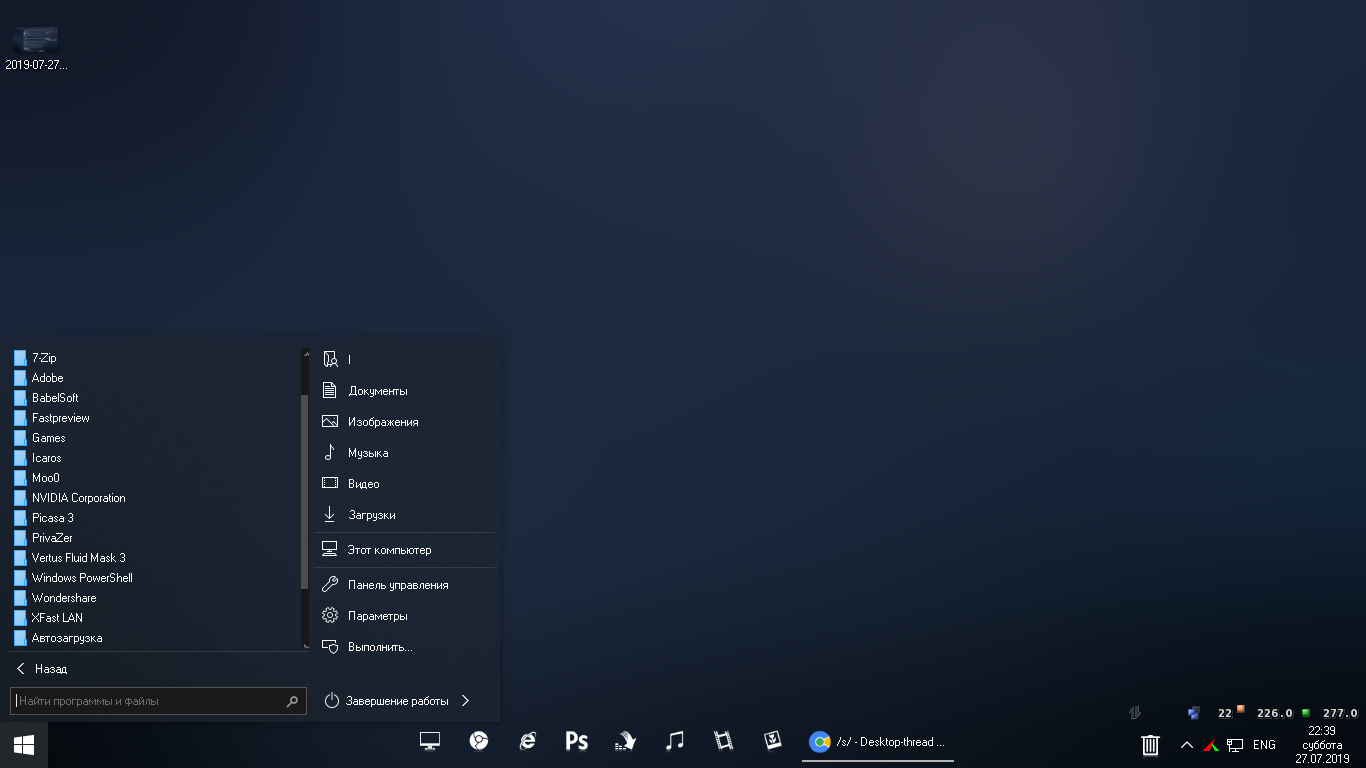
Task: Click the photo-with-down-arrow taskbar icon
Action: [773, 741]
